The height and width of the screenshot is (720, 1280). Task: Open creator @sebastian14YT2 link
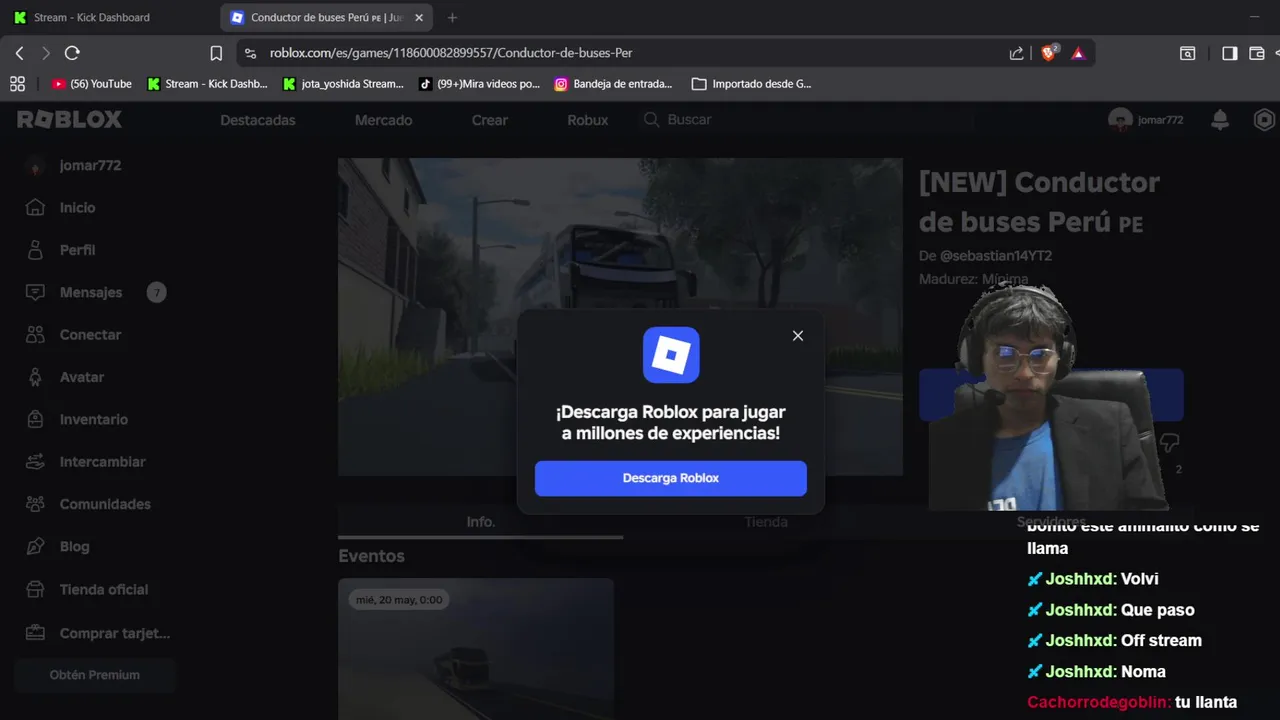pos(996,256)
